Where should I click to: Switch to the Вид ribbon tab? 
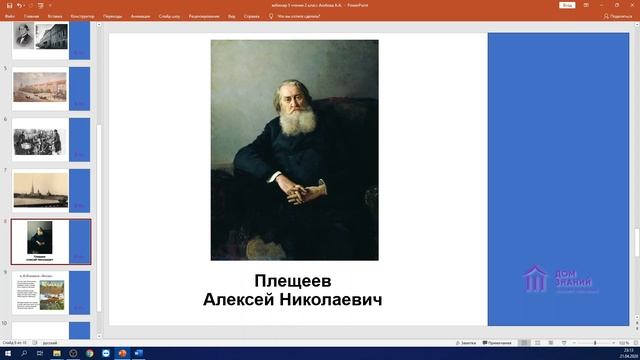tap(231, 16)
